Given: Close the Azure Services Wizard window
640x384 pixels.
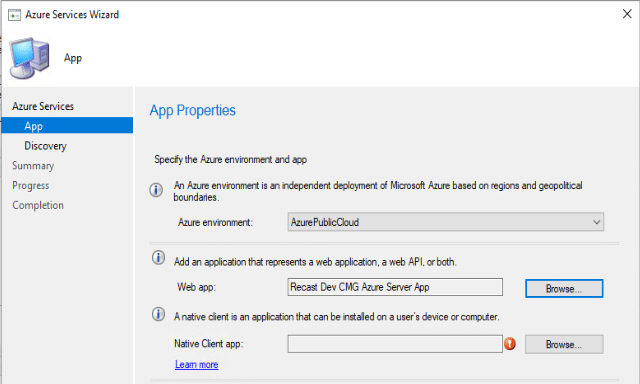Looking at the screenshot, I should click(627, 14).
